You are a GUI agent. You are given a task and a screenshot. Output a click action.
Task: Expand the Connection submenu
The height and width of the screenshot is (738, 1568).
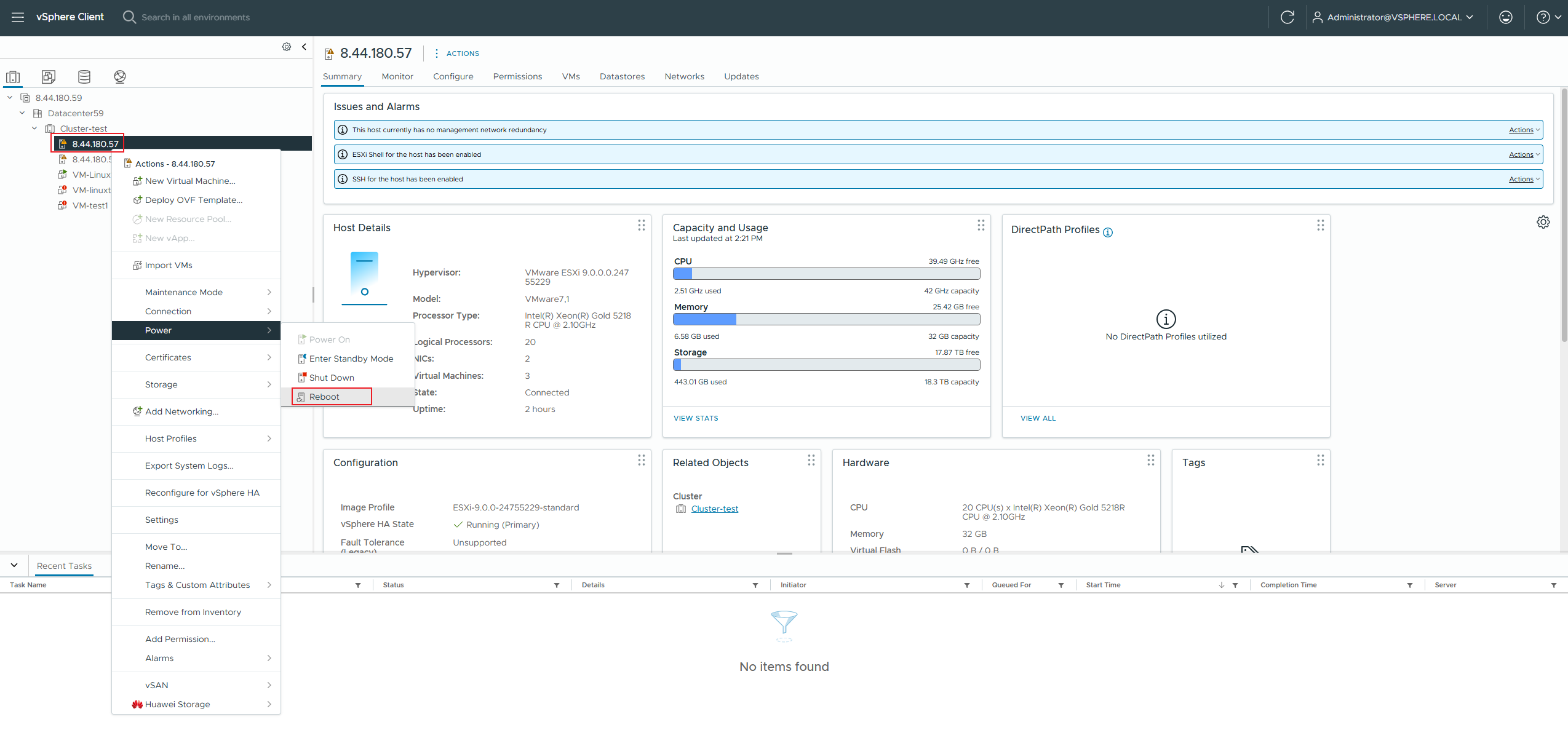point(196,311)
